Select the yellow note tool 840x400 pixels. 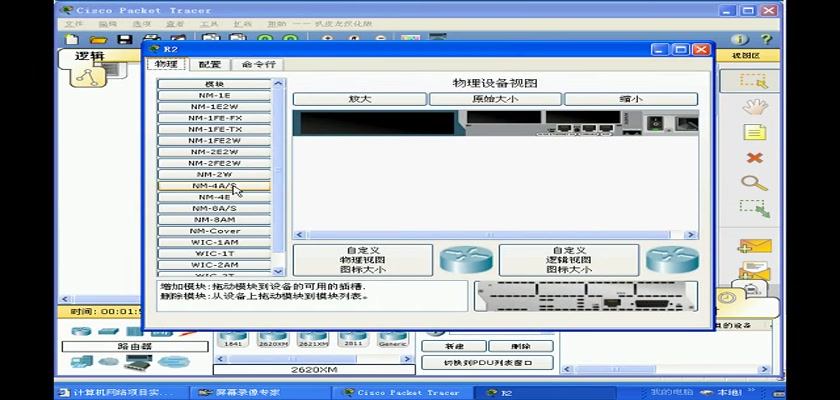tap(754, 132)
